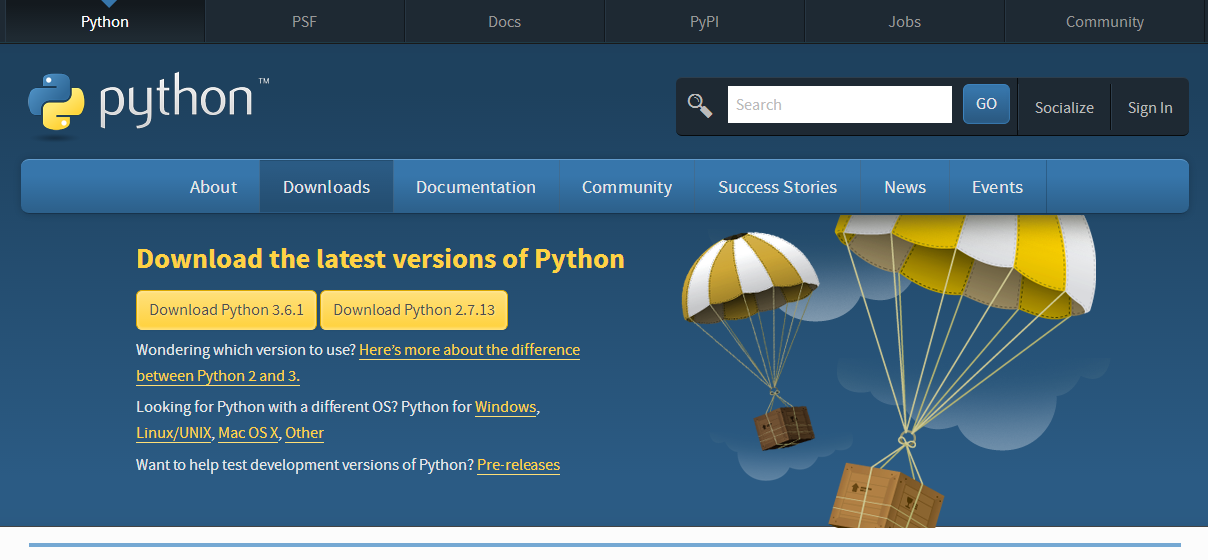This screenshot has height=560, width=1208.
Task: Click the Download Python 2.7.13 button
Action: click(x=414, y=310)
